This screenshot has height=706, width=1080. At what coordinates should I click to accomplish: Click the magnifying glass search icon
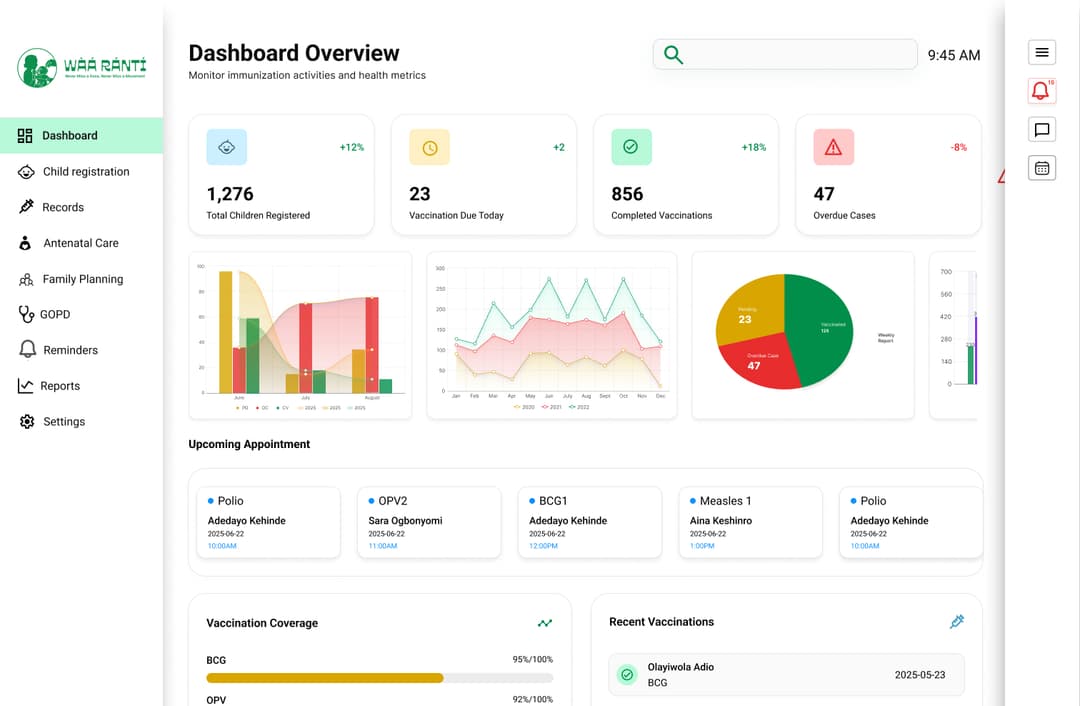[674, 55]
